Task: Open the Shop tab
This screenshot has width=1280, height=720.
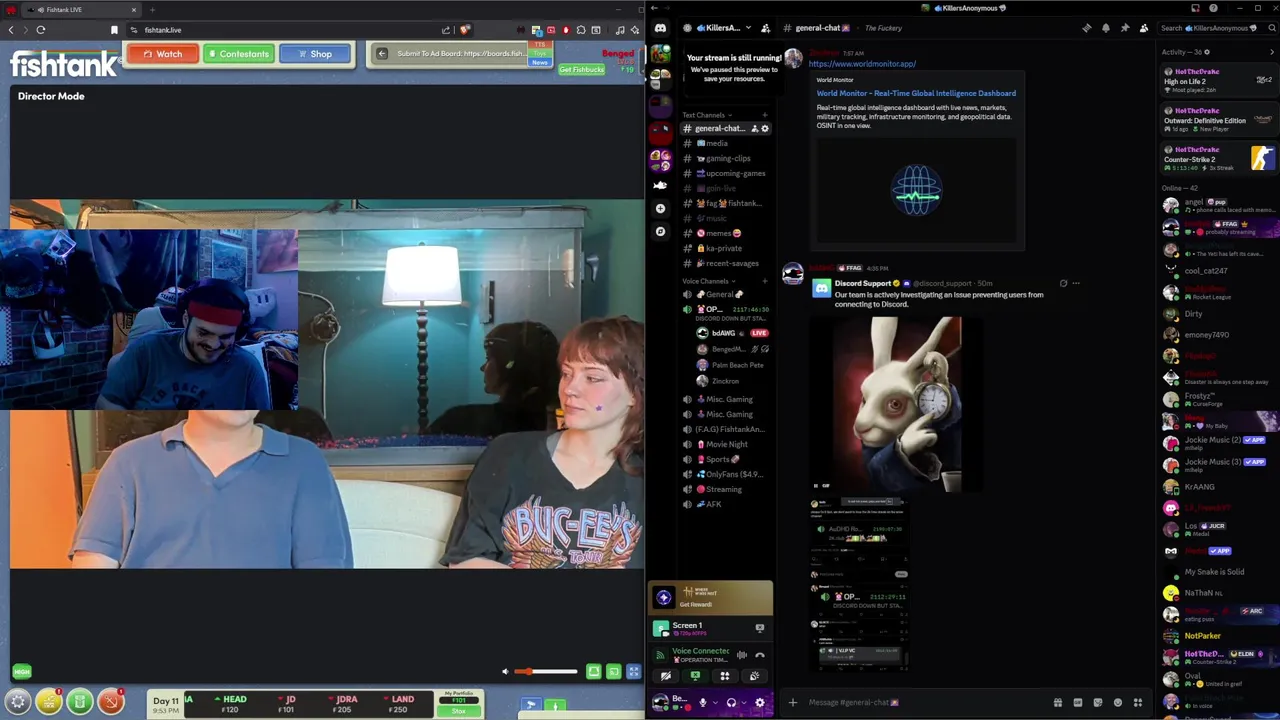Action: pyautogui.click(x=315, y=54)
